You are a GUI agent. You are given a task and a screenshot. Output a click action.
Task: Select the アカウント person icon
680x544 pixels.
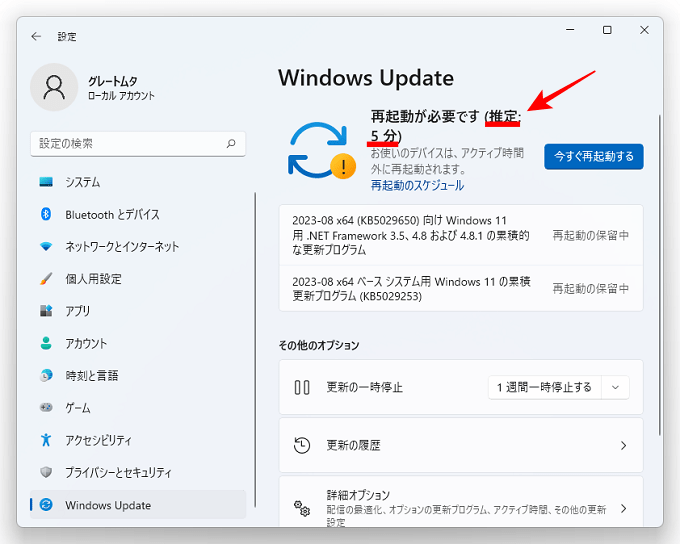[x=46, y=343]
